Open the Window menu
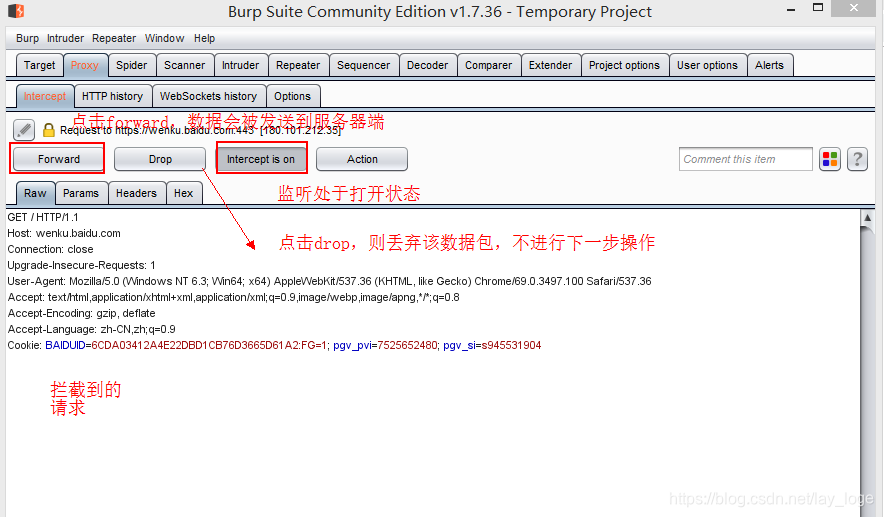884x517 pixels. click(165, 38)
